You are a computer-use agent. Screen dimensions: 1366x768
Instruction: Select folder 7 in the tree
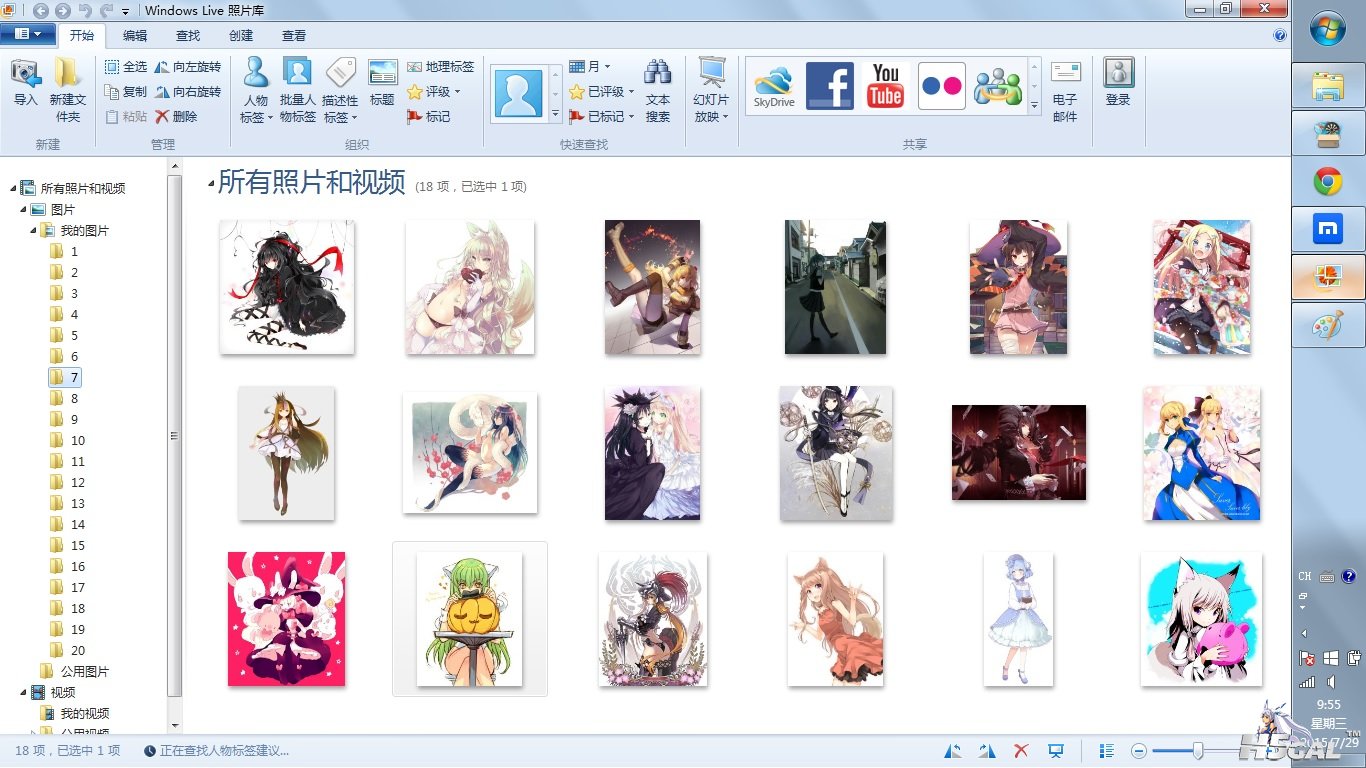coord(65,377)
